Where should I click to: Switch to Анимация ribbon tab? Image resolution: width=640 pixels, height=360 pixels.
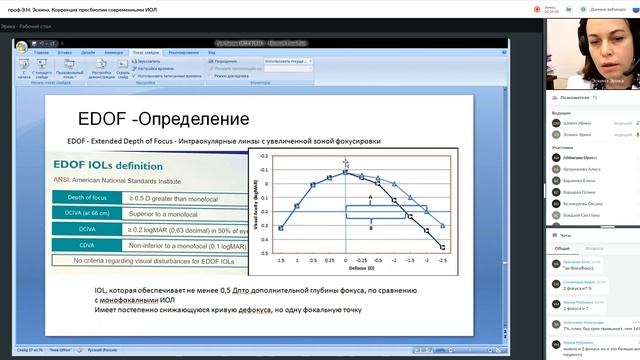tap(113, 53)
